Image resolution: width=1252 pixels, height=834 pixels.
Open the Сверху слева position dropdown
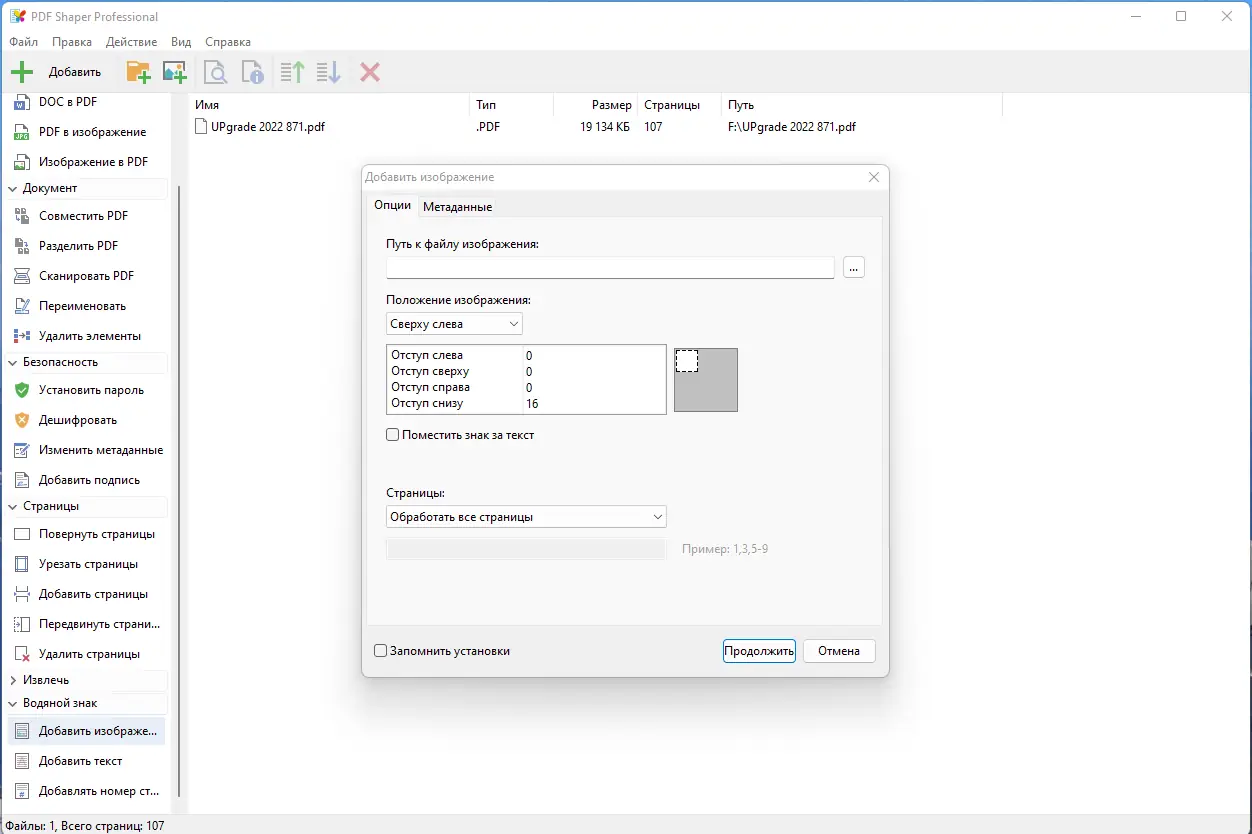[x=454, y=324]
